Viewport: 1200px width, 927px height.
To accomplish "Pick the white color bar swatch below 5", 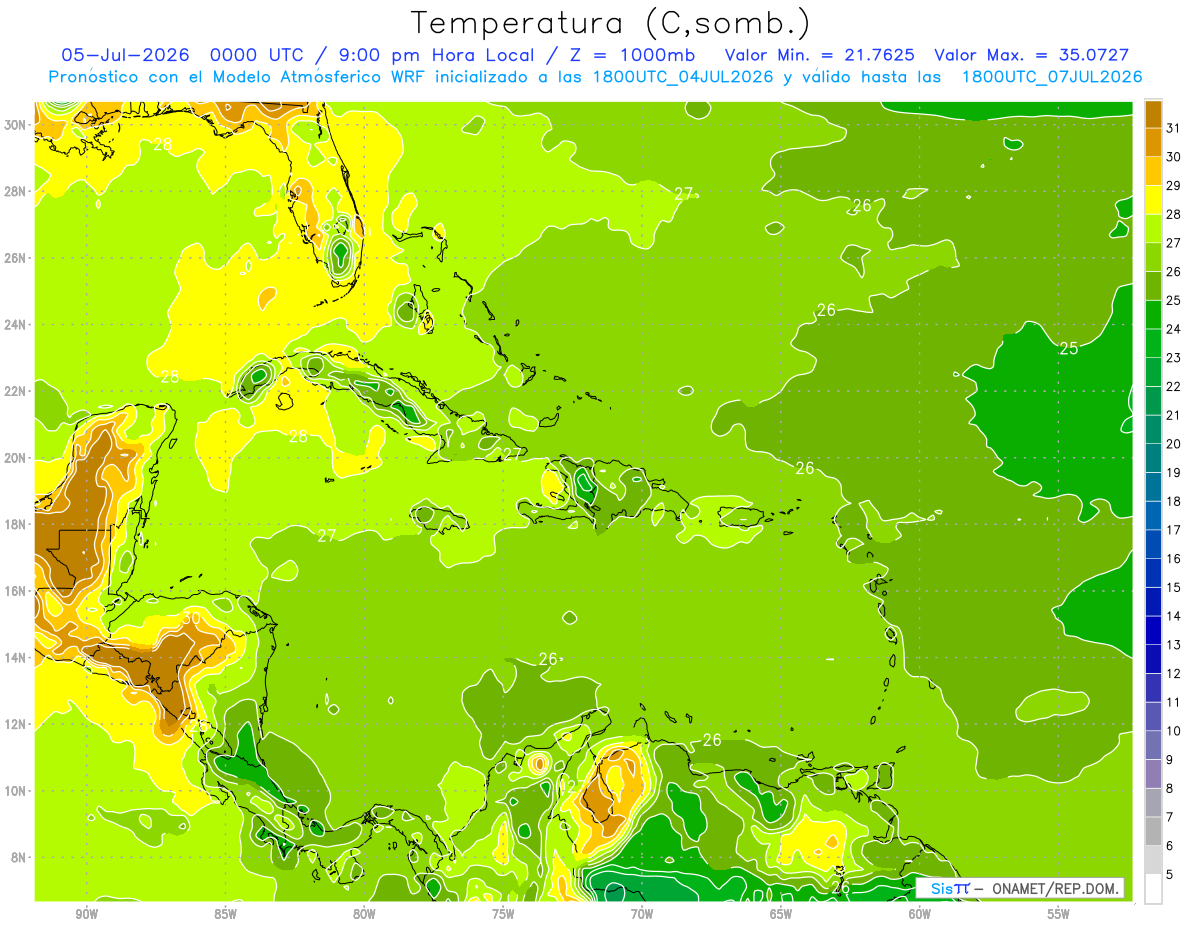I will tap(1153, 889).
